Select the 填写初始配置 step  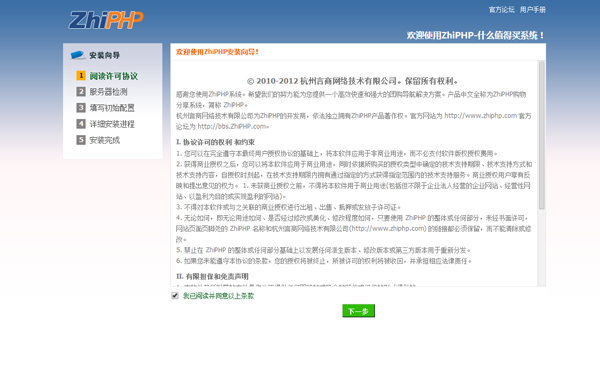[x=112, y=108]
